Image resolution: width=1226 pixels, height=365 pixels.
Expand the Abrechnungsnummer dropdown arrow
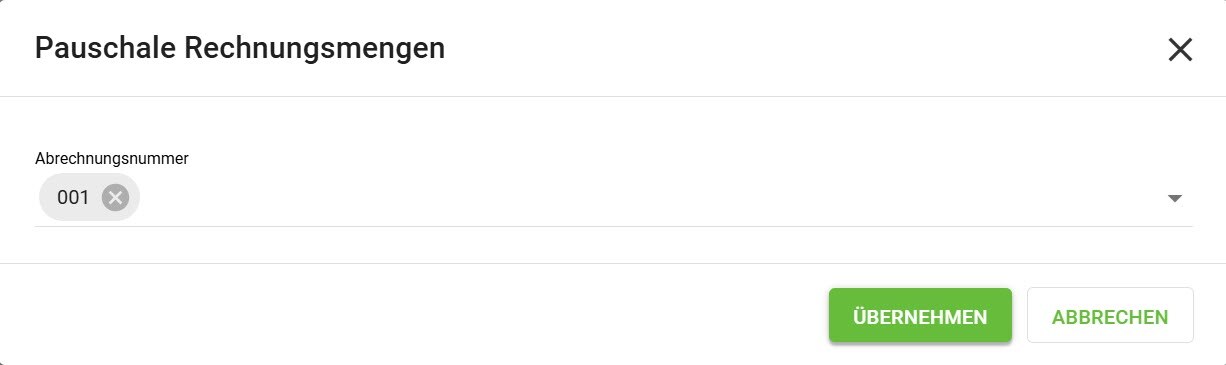[x=1175, y=198]
